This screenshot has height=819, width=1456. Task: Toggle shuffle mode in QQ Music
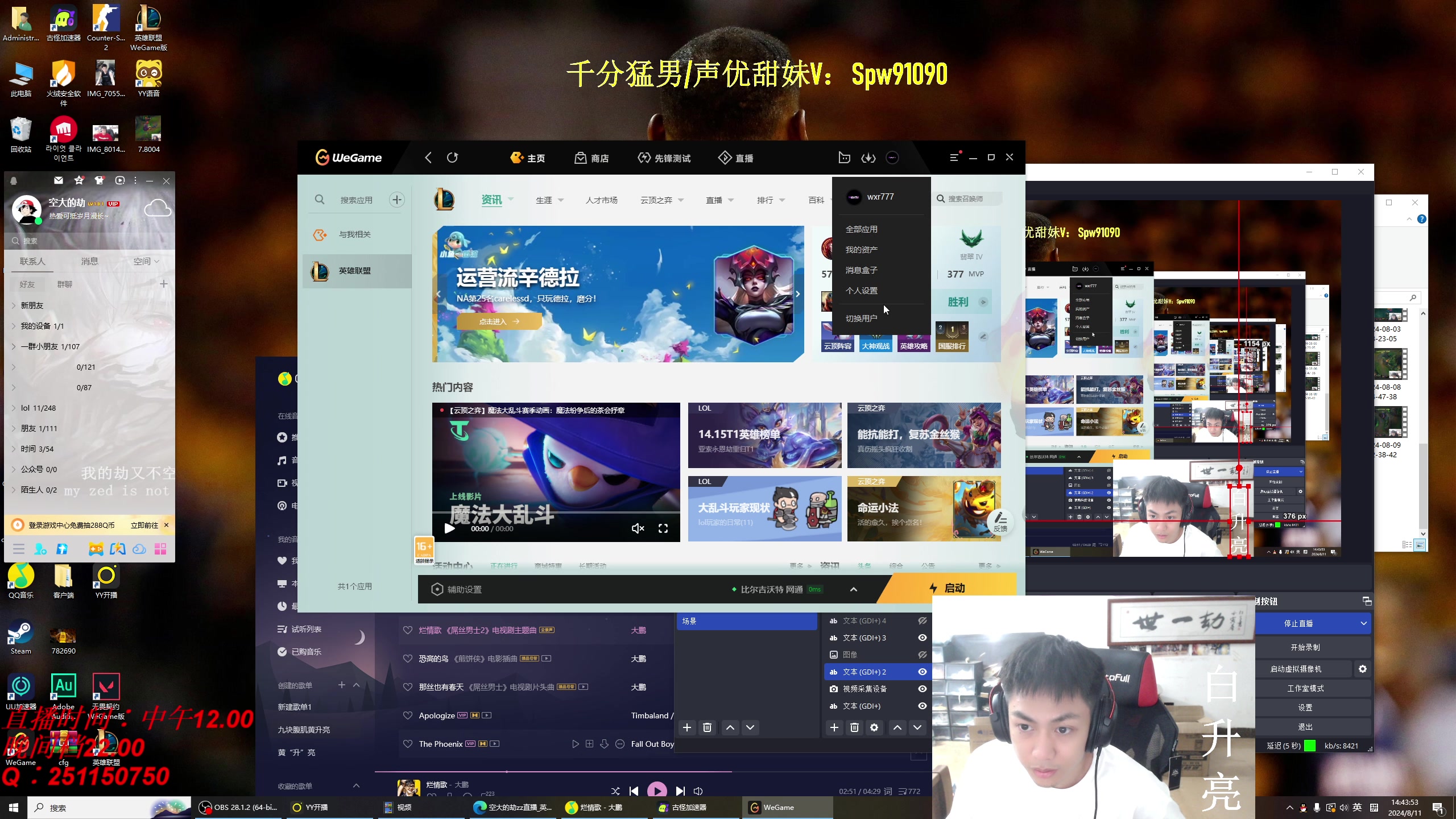pos(615,791)
